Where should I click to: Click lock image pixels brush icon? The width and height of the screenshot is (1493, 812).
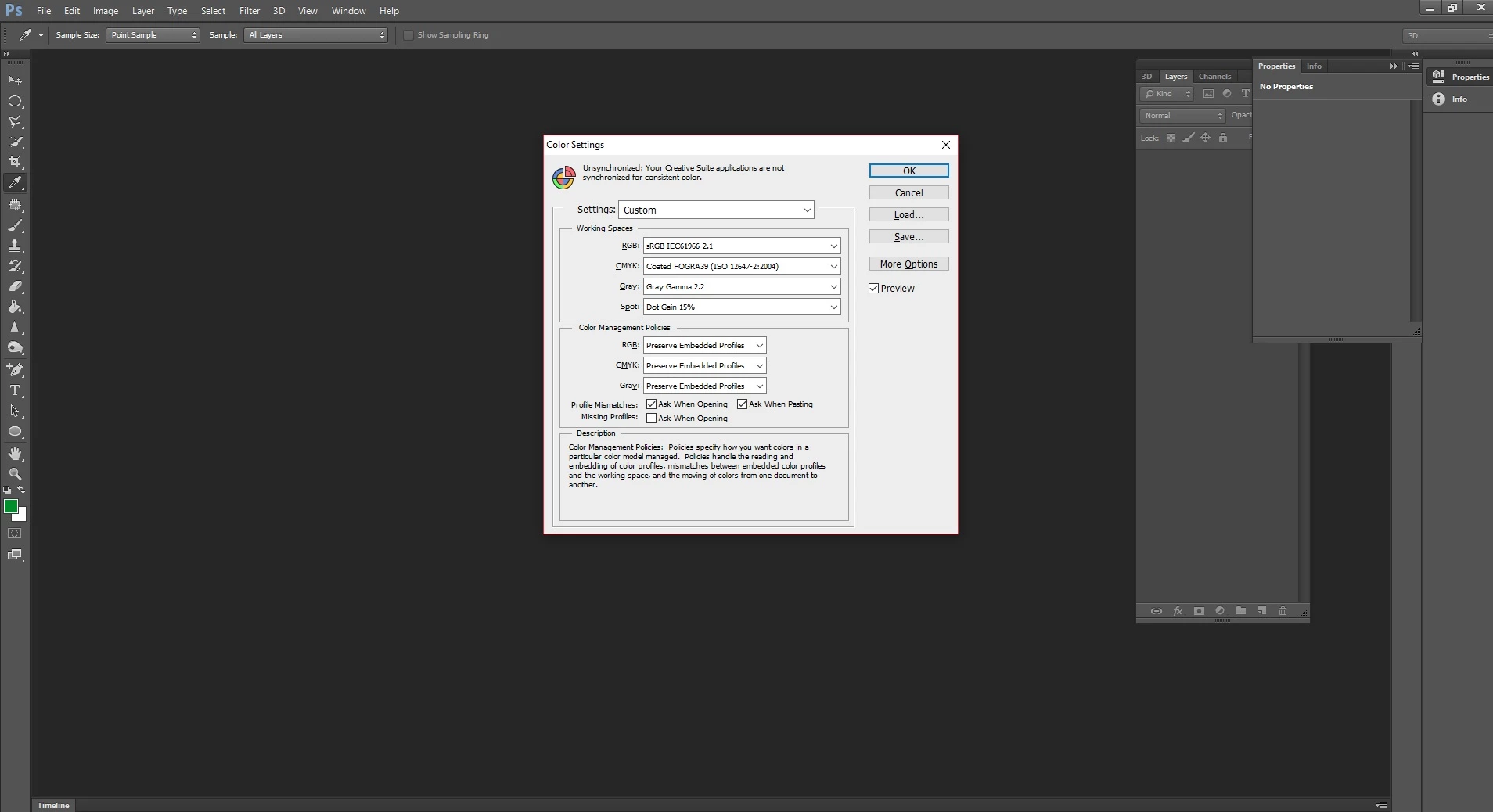coord(1188,138)
